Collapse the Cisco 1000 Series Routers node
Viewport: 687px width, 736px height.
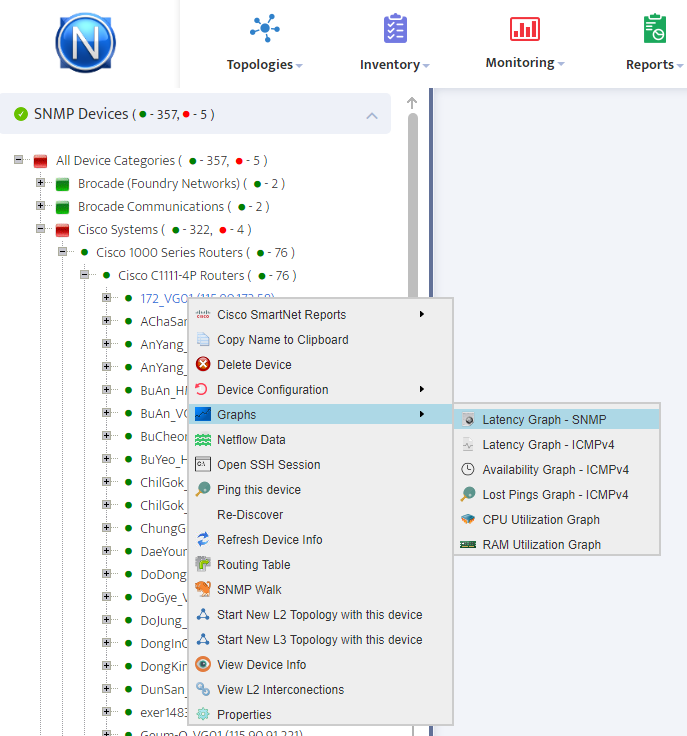coord(62,252)
